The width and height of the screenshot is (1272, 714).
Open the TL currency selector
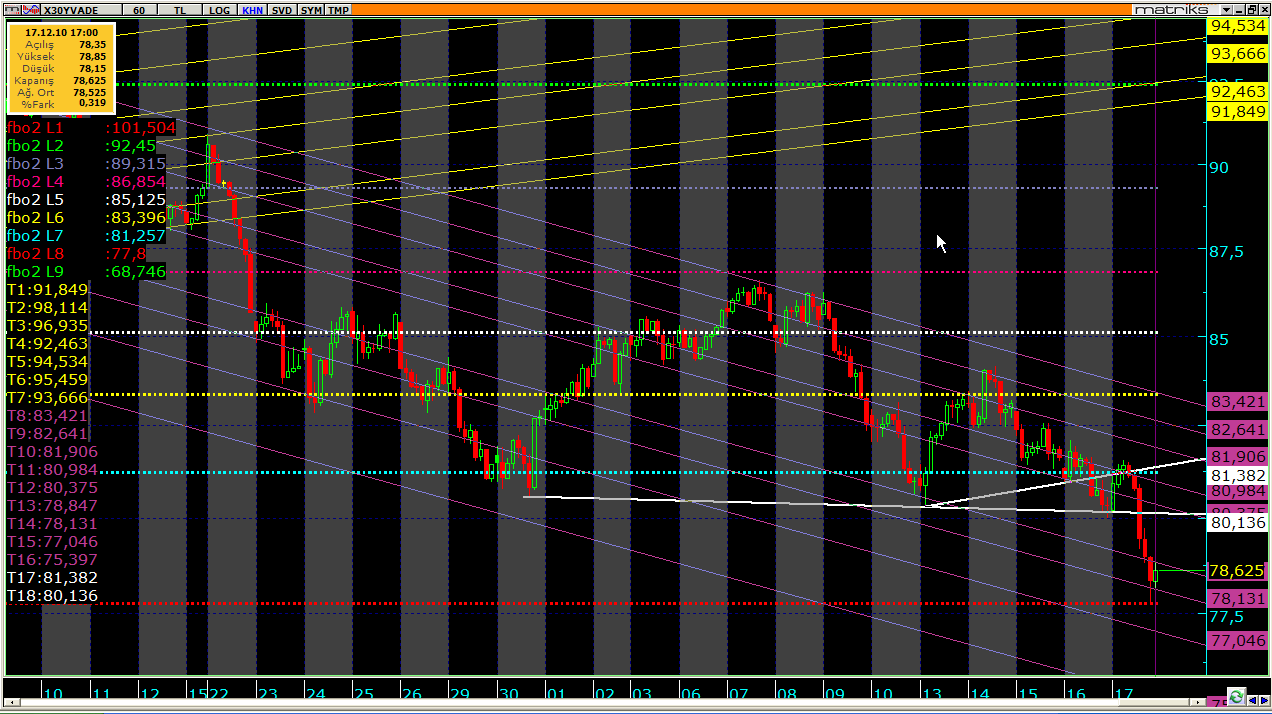tap(180, 9)
